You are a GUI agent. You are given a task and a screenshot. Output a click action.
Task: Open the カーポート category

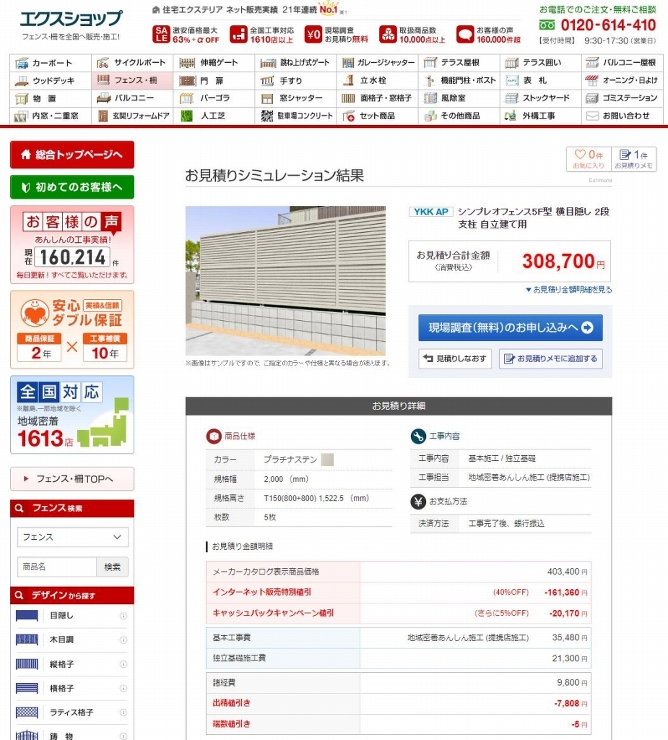(50, 63)
